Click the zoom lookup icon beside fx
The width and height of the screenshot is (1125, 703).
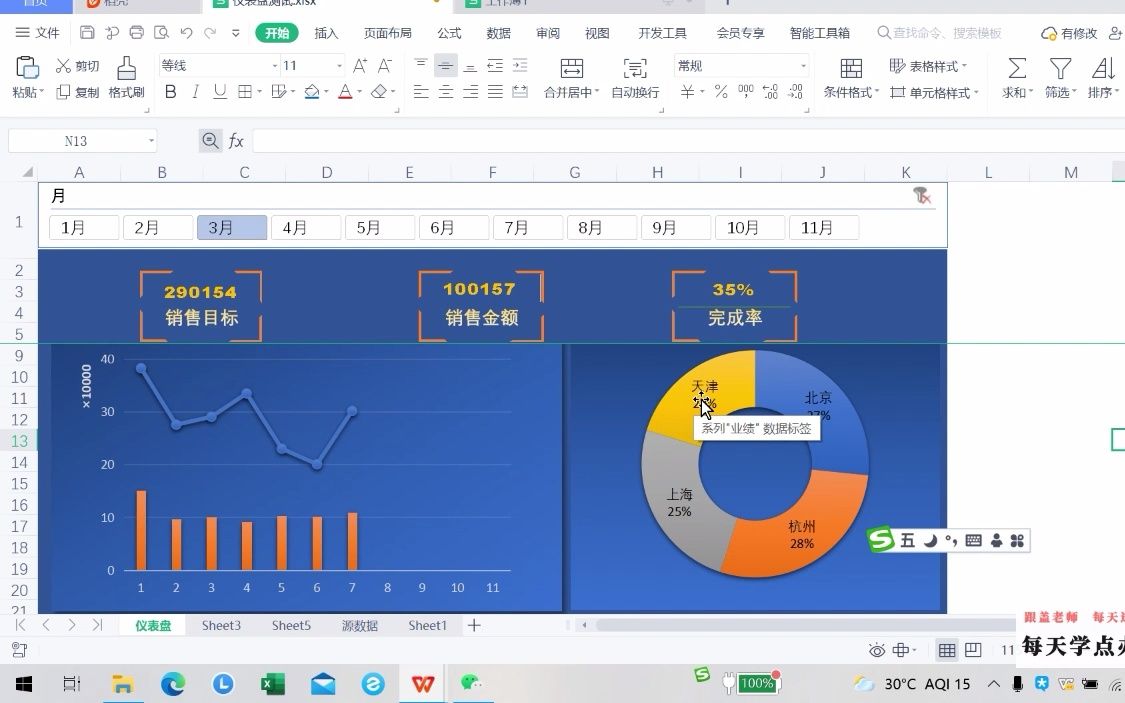(x=210, y=141)
